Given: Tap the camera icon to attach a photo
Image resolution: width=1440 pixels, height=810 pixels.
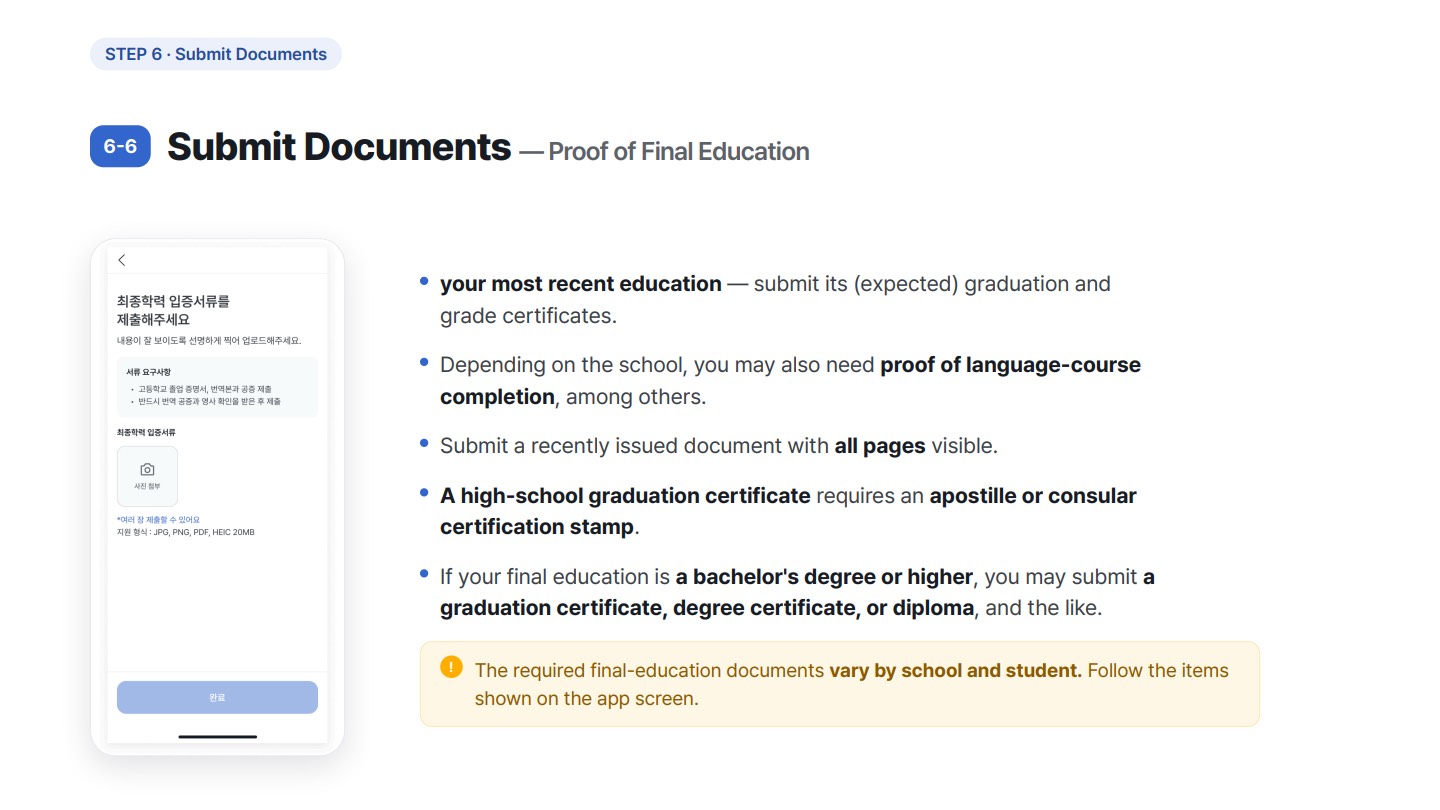Looking at the screenshot, I should 147,469.
